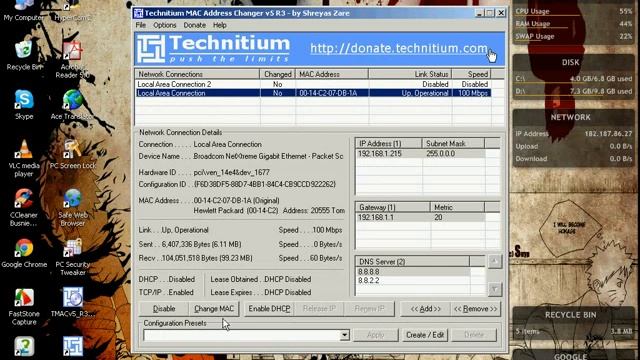This screenshot has height=360, width=640.
Task: Click the Subnet Mask column header
Action: (453, 144)
